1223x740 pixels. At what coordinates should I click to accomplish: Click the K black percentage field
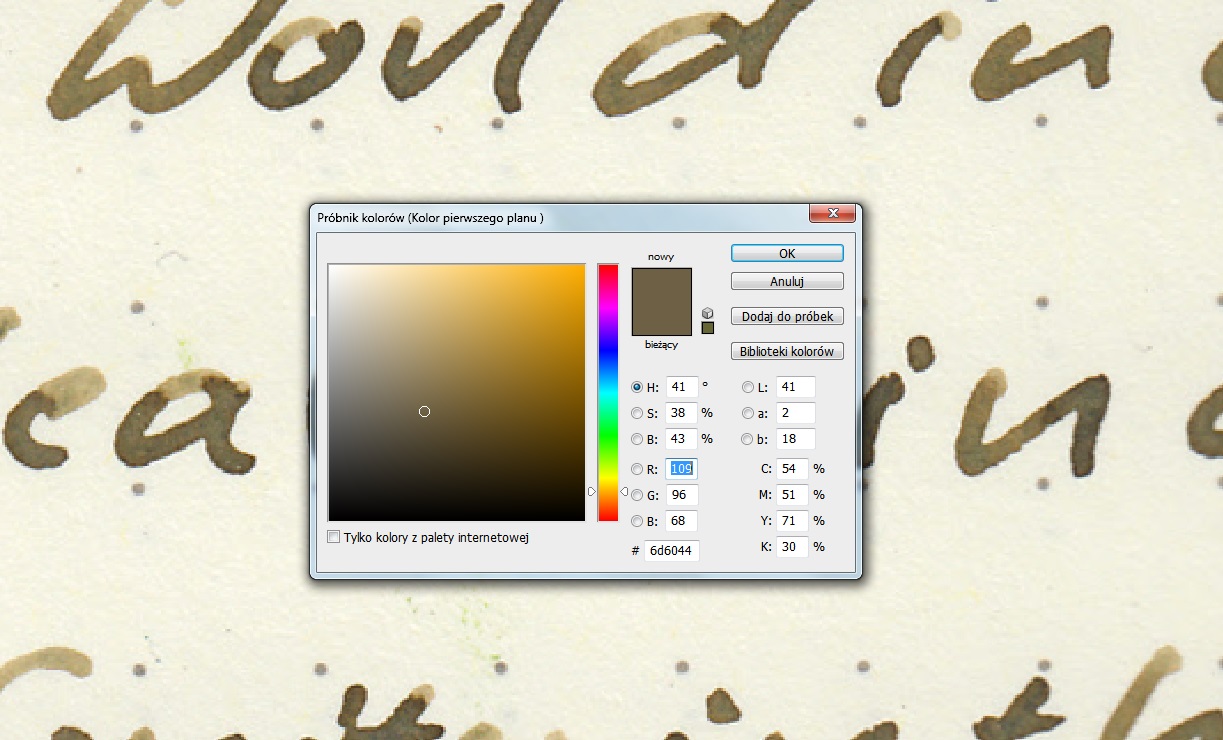[x=791, y=547]
